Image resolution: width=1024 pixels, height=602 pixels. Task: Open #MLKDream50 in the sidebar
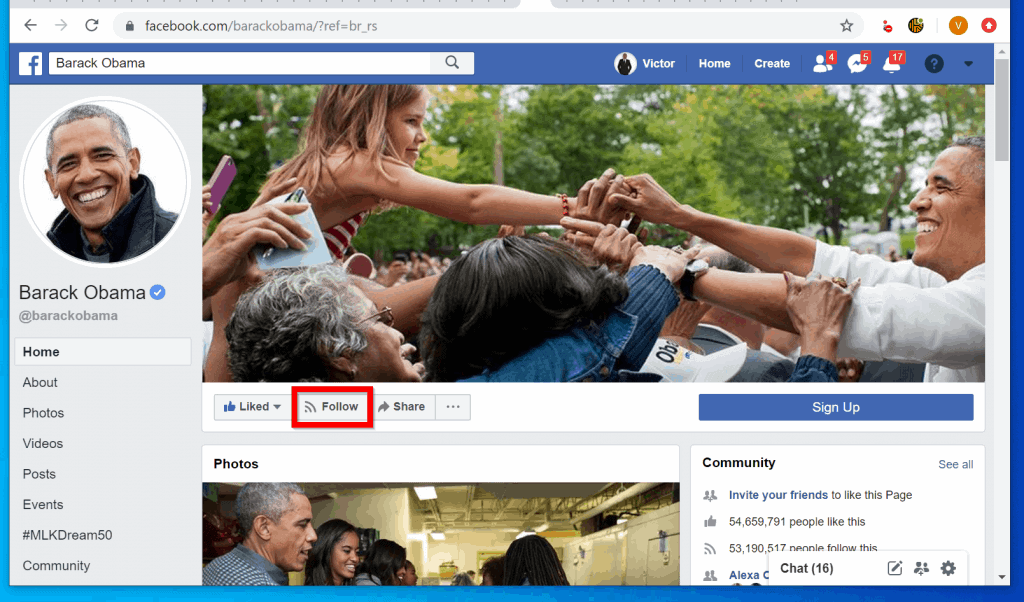click(67, 535)
